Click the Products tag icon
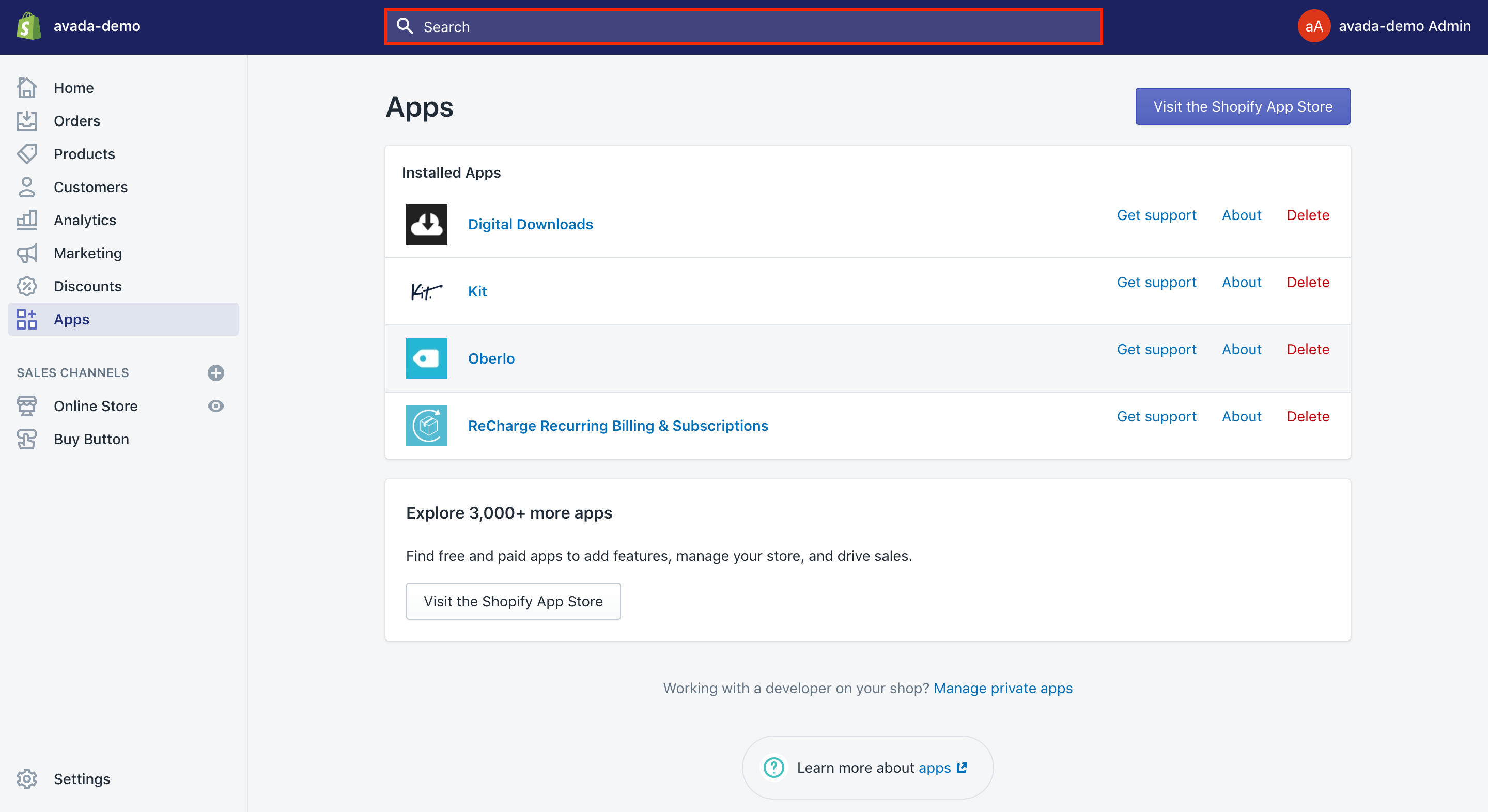1488x812 pixels. tap(26, 153)
